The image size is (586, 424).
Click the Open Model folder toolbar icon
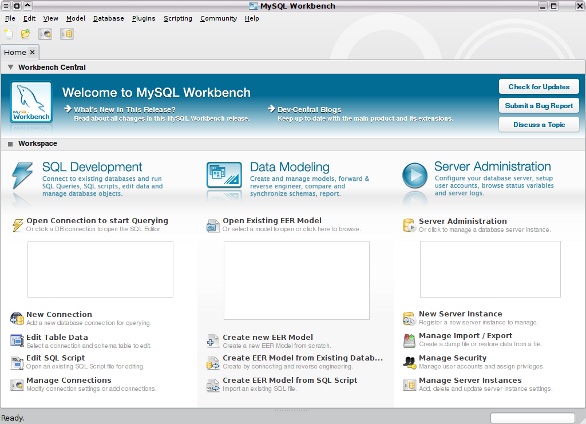tap(25, 34)
